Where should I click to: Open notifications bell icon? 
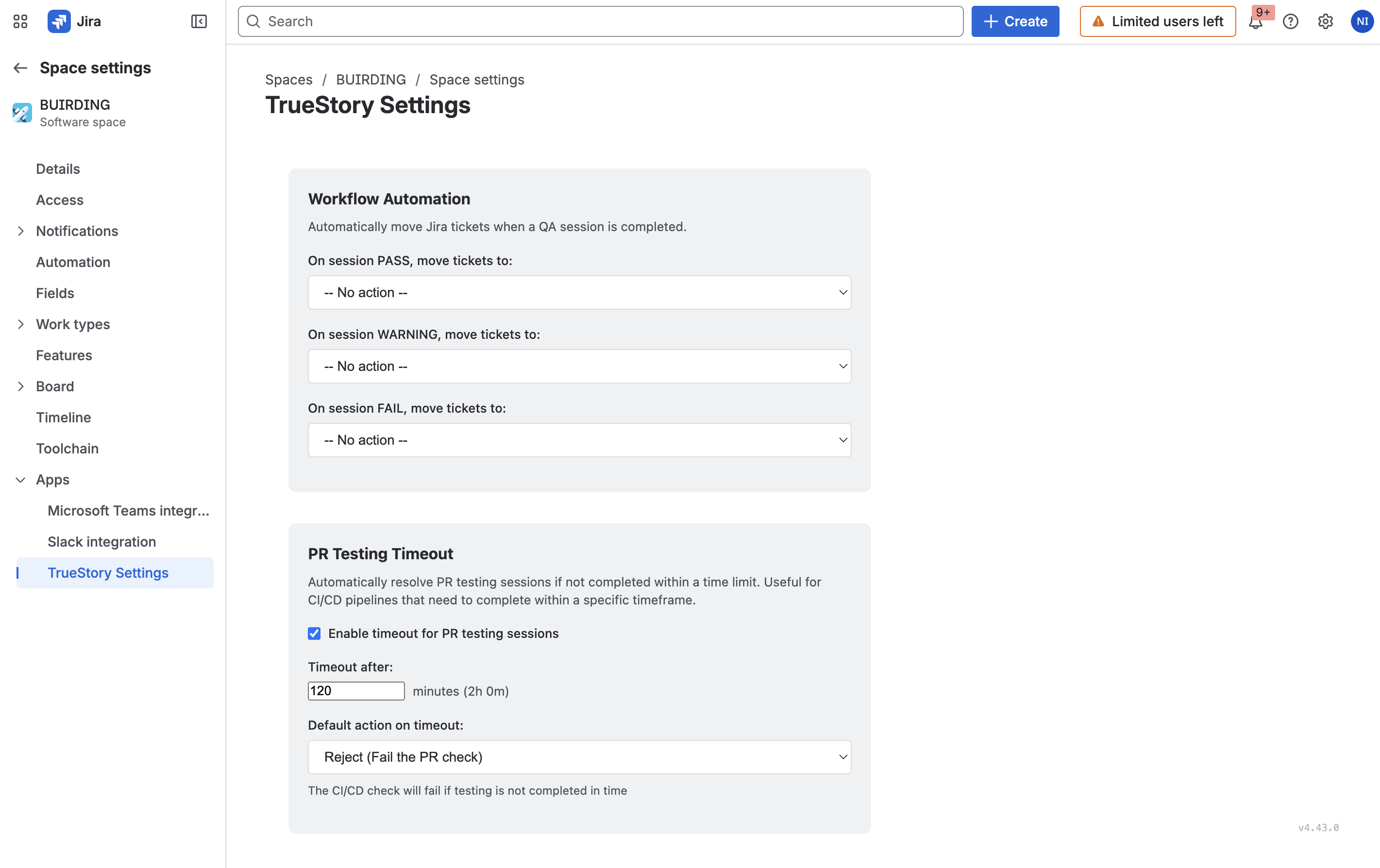coord(1255,22)
